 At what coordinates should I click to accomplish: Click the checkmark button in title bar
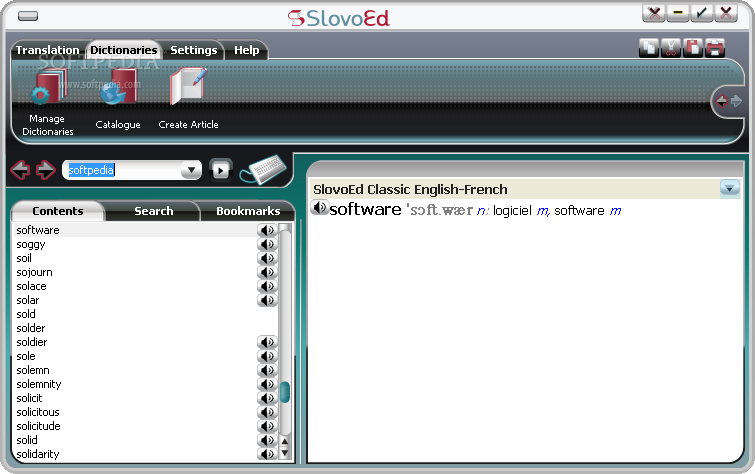click(702, 13)
